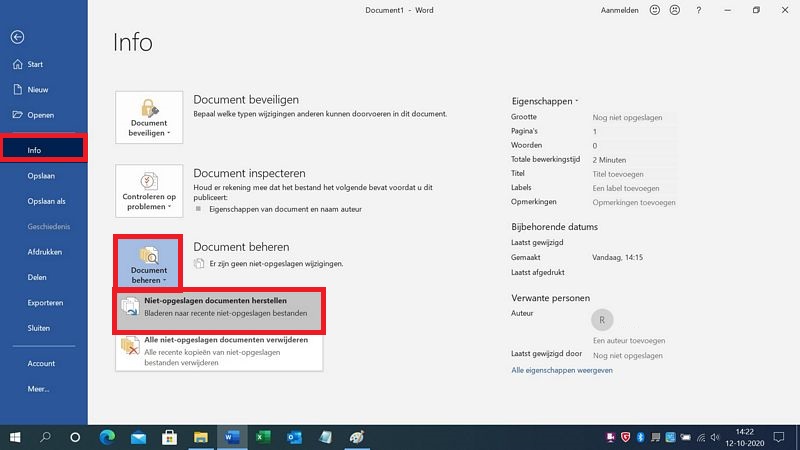Open the notification center icon

point(779,437)
